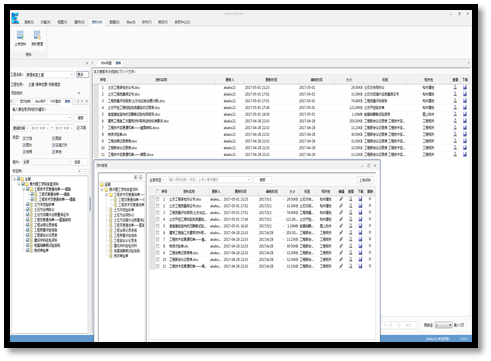Click the search button in the dialog toolbar
Screen dimensions: 491x361
click(x=262, y=180)
